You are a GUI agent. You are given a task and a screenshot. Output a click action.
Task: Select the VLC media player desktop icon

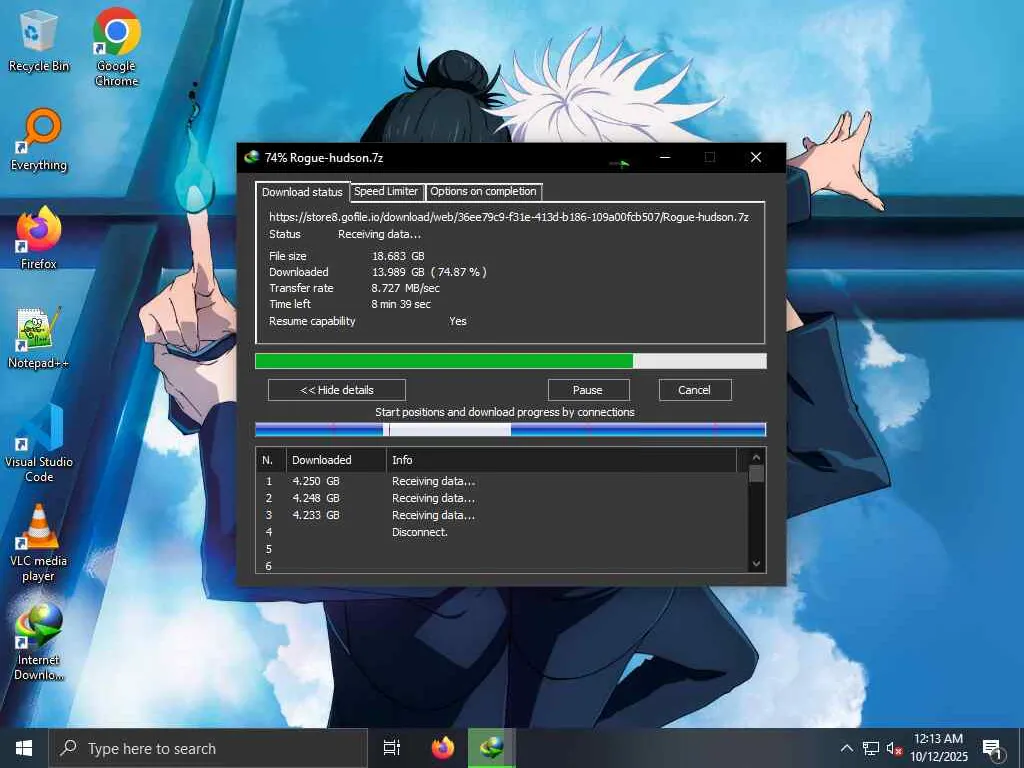pyautogui.click(x=39, y=543)
